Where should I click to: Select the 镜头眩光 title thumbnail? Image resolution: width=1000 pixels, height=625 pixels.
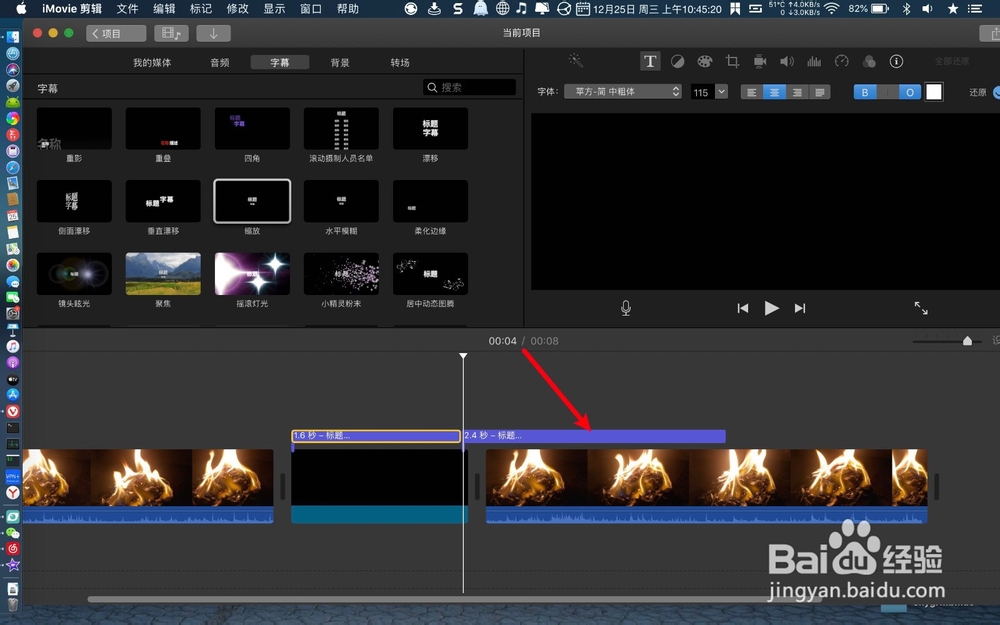pyautogui.click(x=74, y=274)
